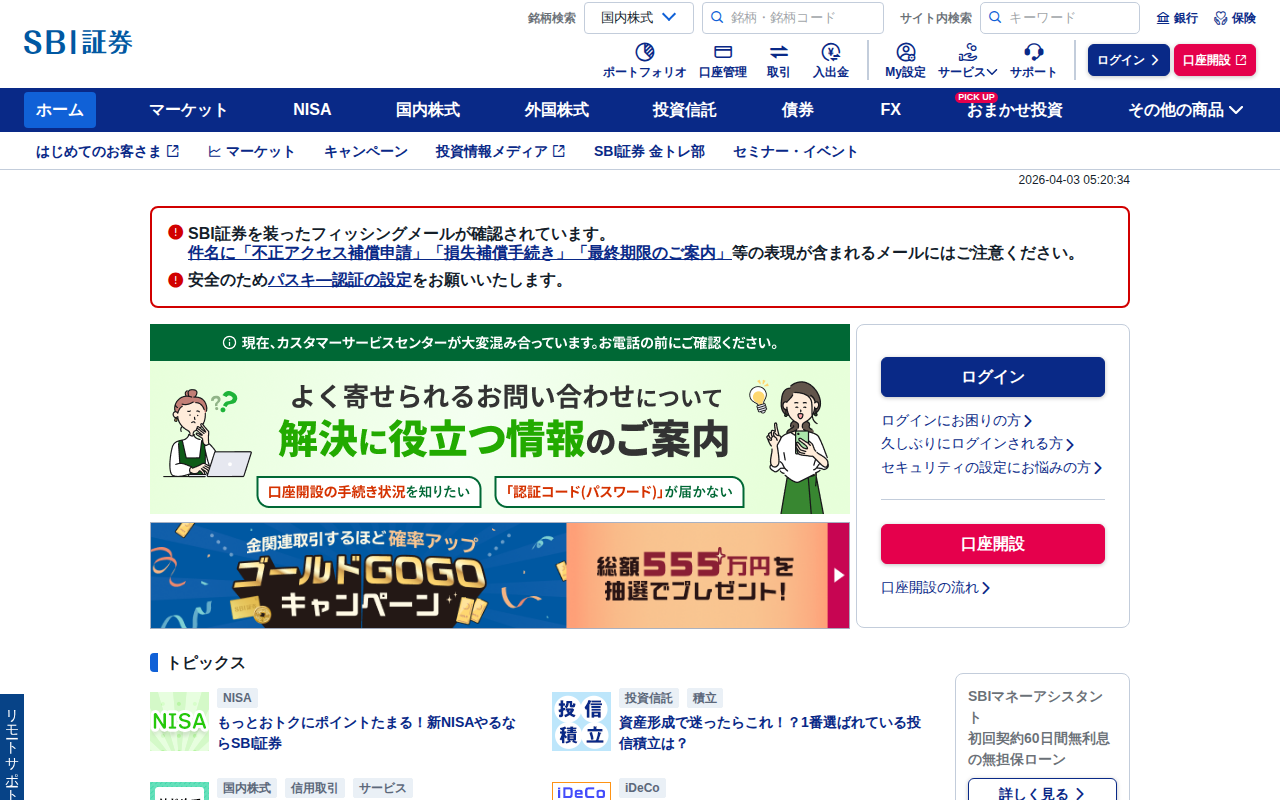
Task: Open the ポートフォリオ portfolio icon
Action: (x=644, y=60)
